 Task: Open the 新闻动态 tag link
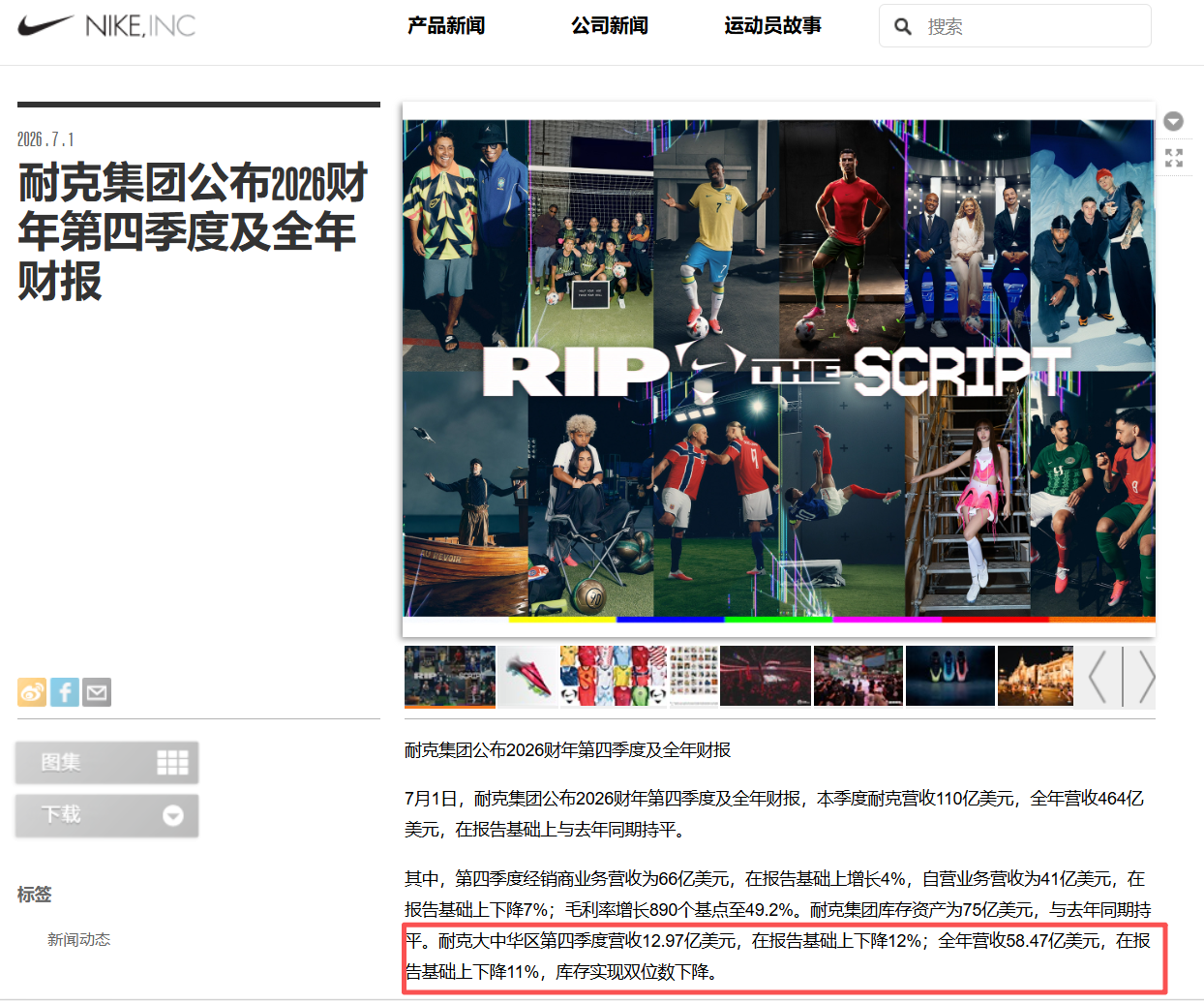(x=79, y=939)
